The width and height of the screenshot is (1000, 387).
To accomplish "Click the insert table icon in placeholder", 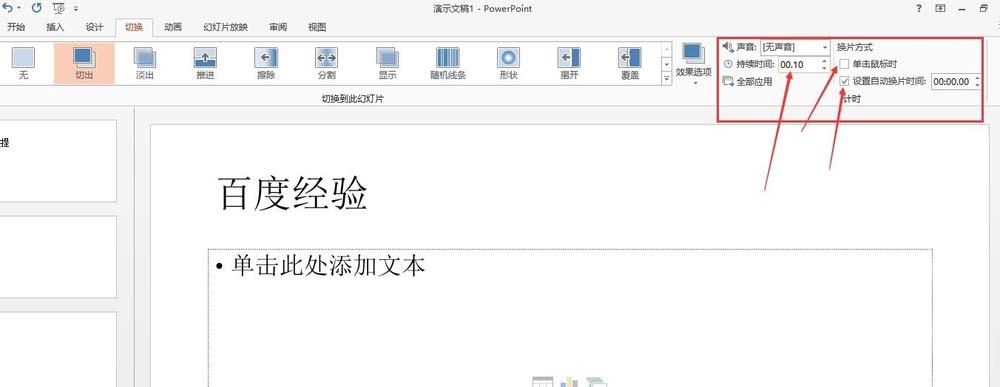I will 542,381.
